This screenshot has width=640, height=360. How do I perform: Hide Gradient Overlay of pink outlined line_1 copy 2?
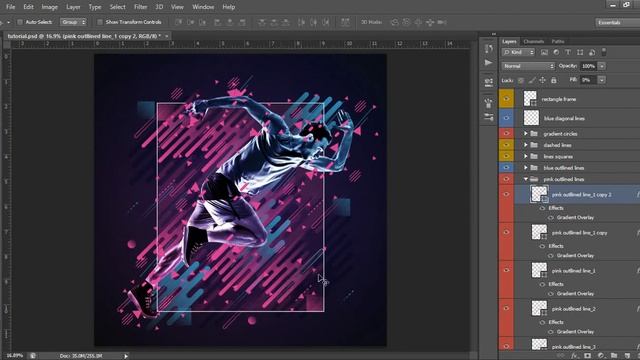pyautogui.click(x=551, y=218)
